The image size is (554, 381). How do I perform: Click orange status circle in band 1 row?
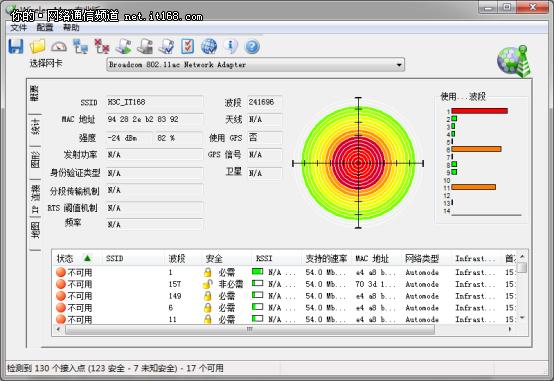[61, 272]
